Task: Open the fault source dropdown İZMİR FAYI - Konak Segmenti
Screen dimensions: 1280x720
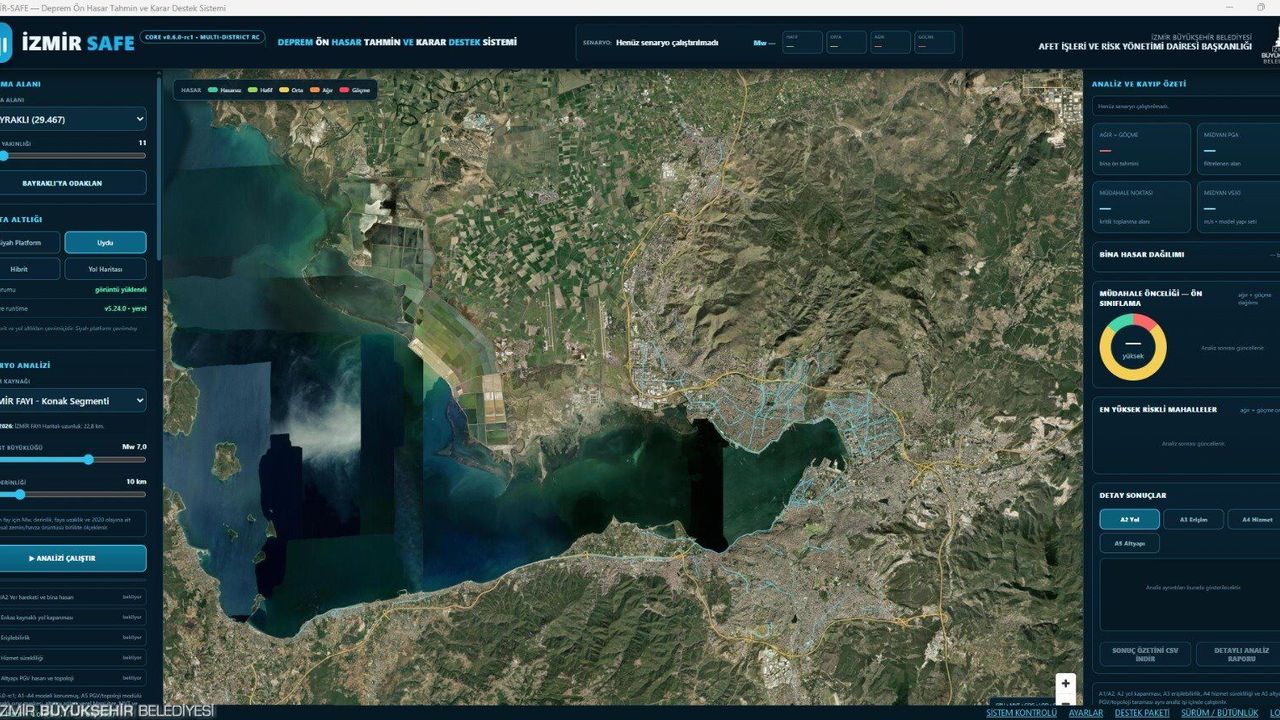Action: pos(73,401)
